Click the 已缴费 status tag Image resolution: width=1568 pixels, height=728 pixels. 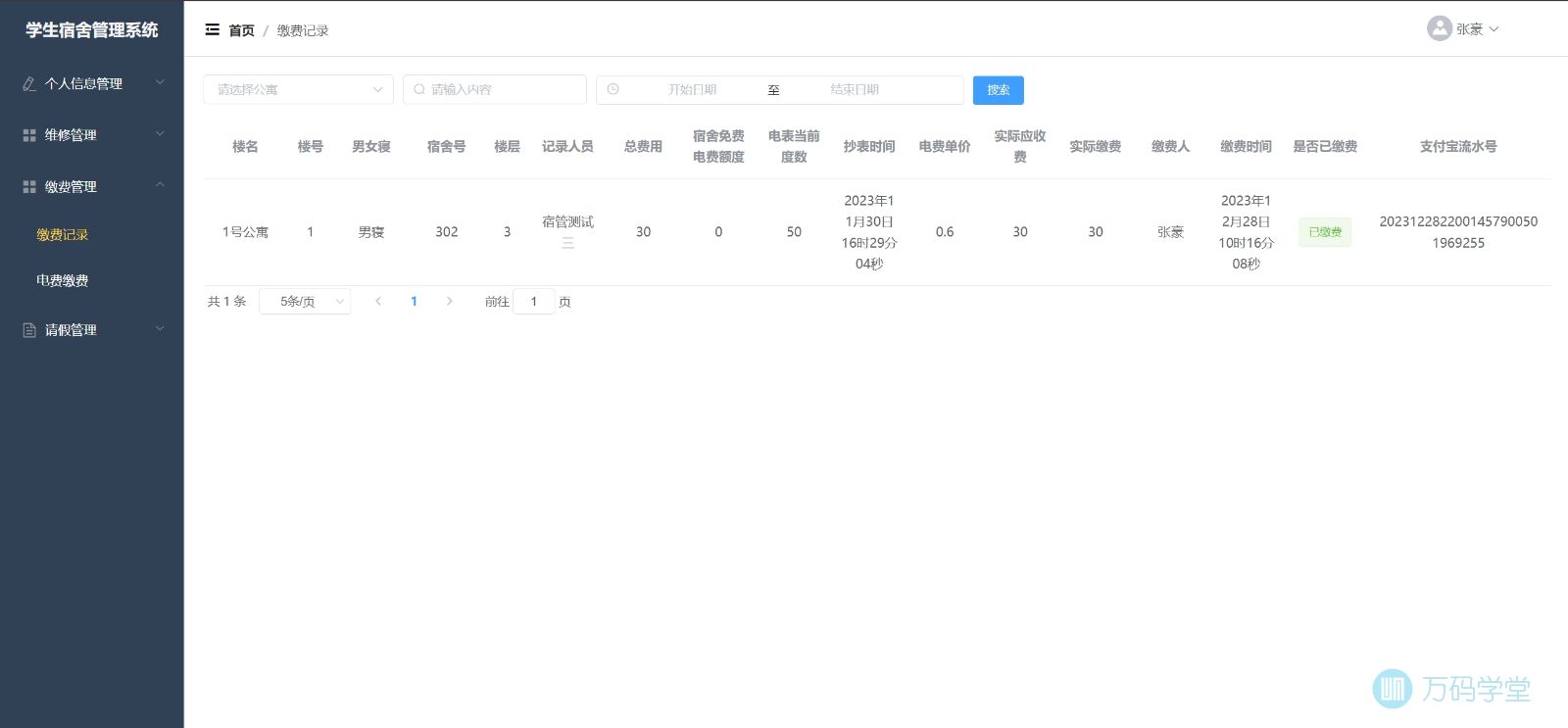coord(1325,232)
